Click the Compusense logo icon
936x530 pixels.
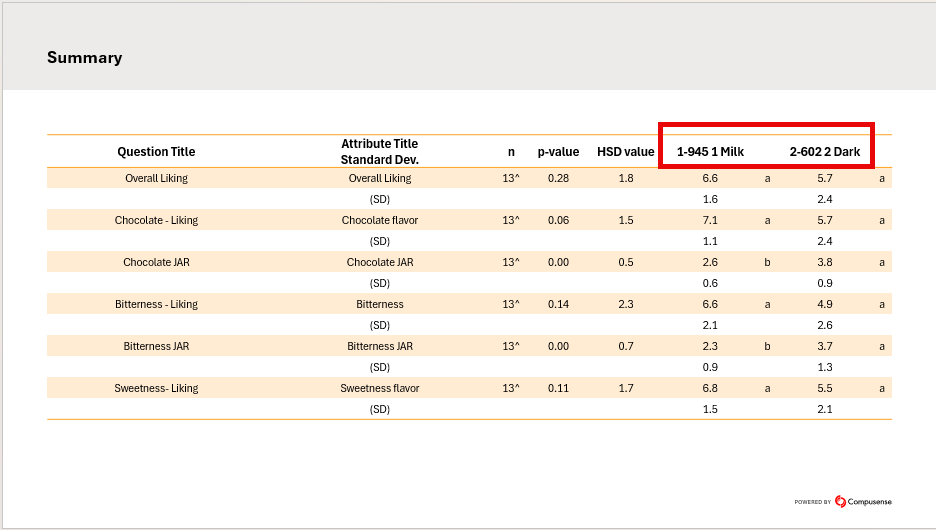[x=840, y=501]
